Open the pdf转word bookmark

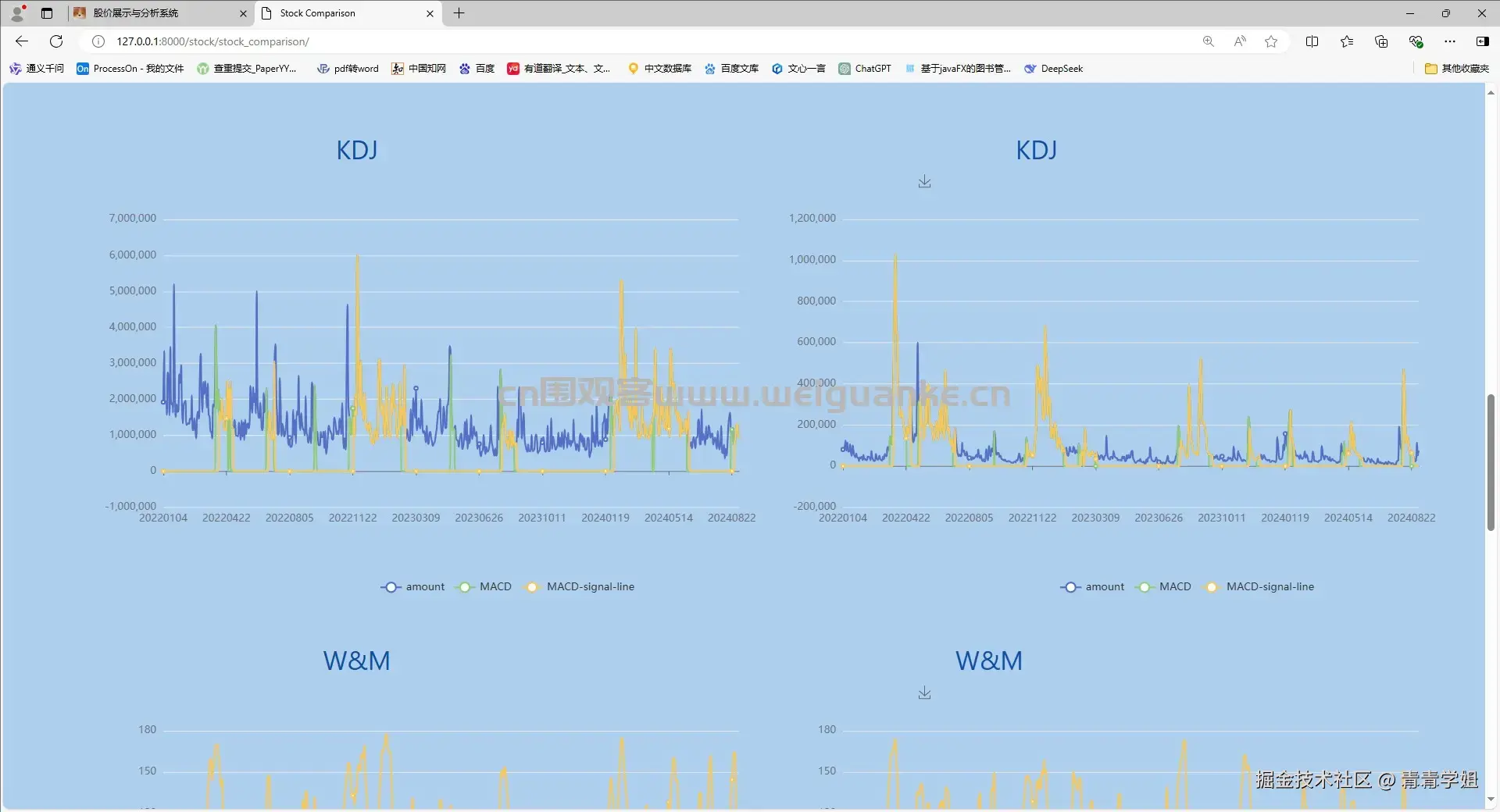(348, 69)
